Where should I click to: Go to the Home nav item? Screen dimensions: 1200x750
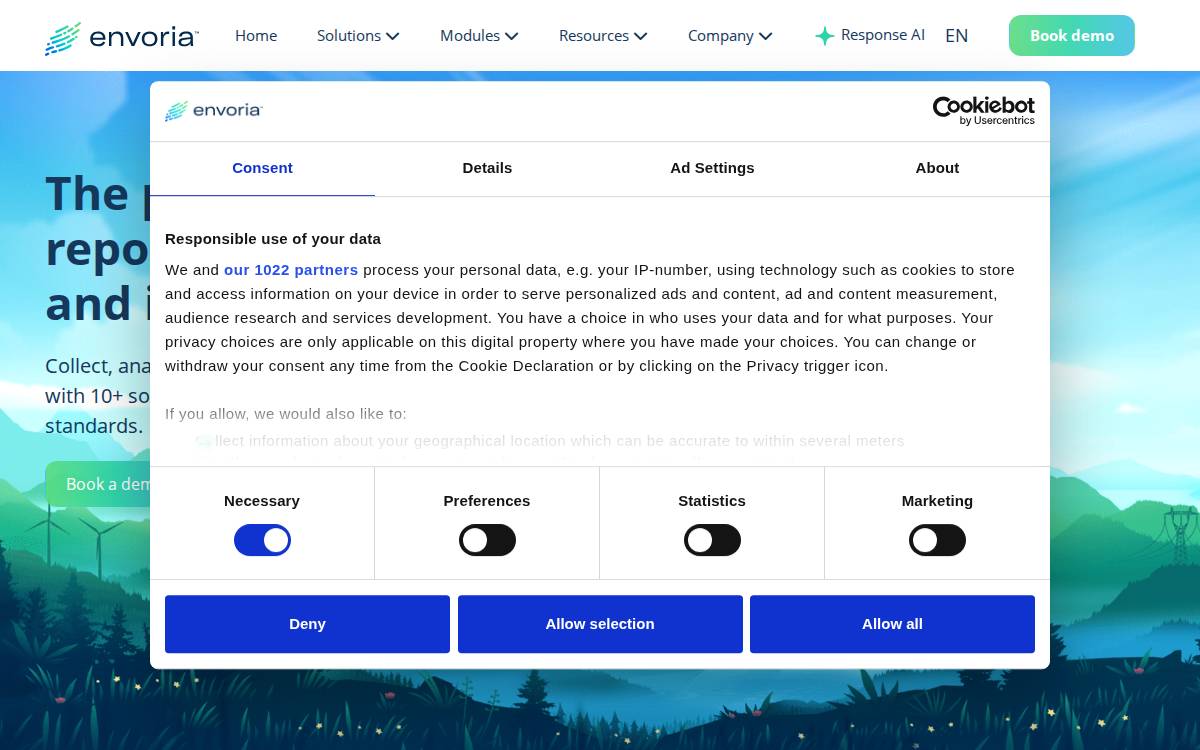[256, 36]
